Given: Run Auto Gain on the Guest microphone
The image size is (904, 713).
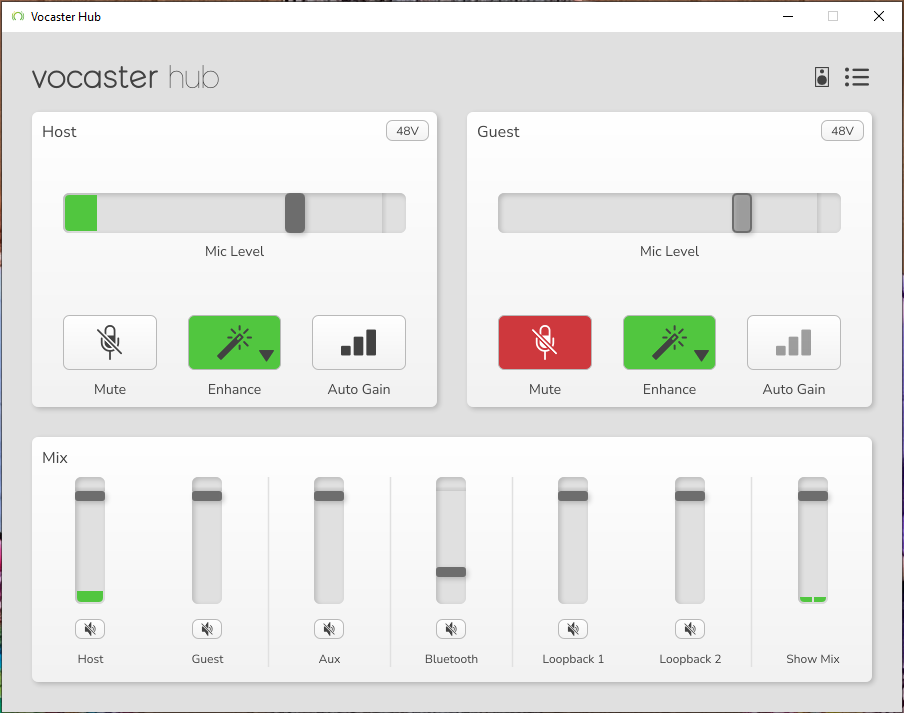Looking at the screenshot, I should [793, 341].
